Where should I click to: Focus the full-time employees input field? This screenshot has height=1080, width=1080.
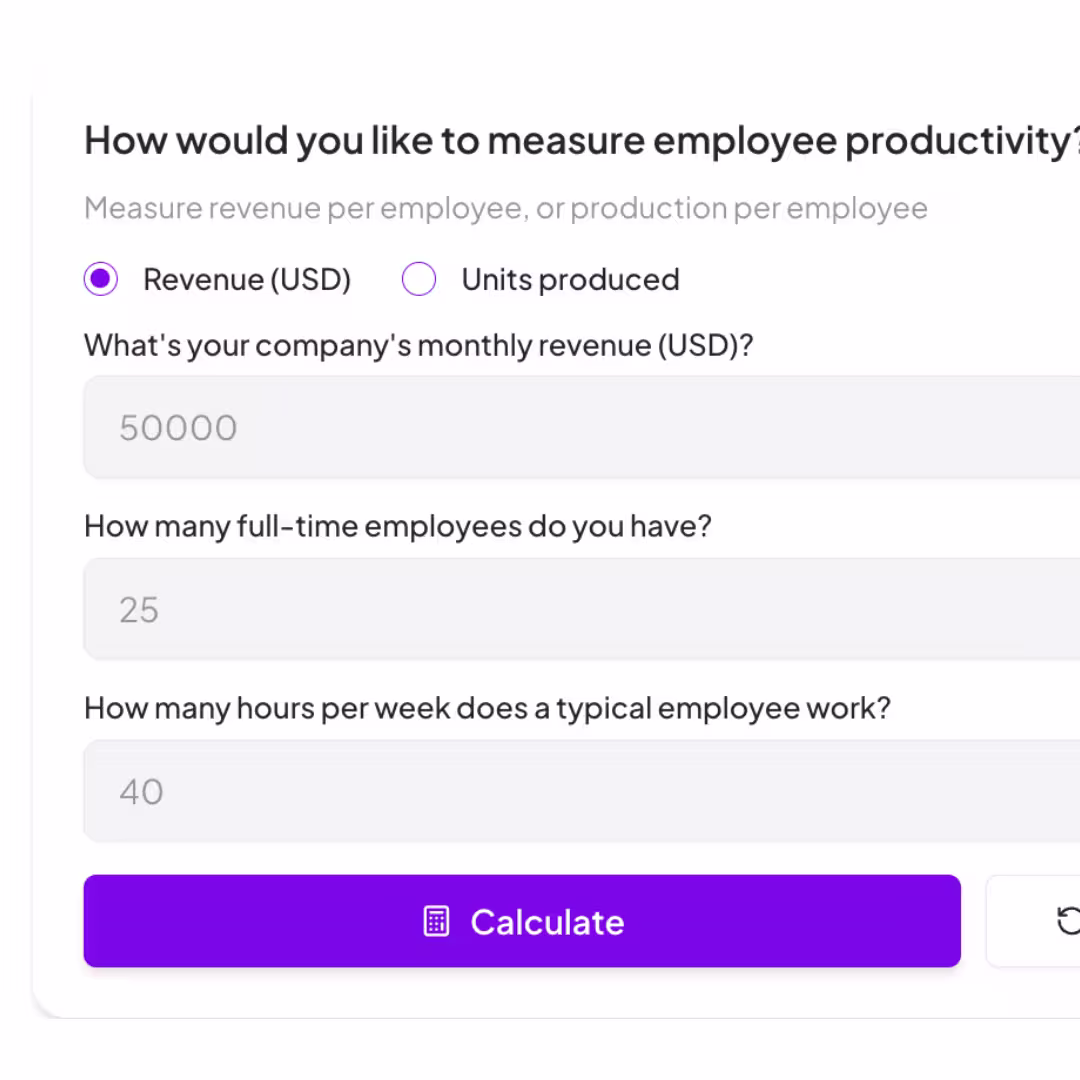click(x=581, y=609)
